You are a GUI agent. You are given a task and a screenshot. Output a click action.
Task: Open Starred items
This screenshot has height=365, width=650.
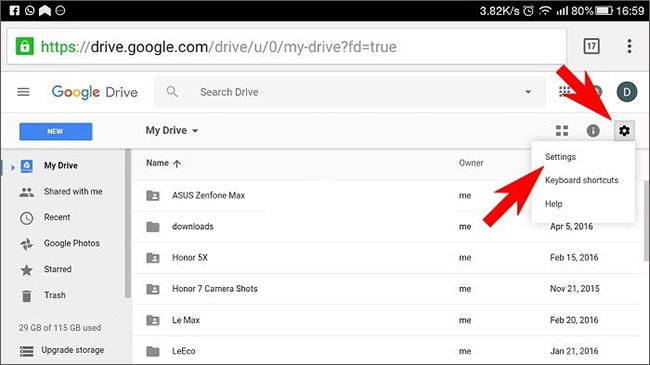[x=58, y=269]
